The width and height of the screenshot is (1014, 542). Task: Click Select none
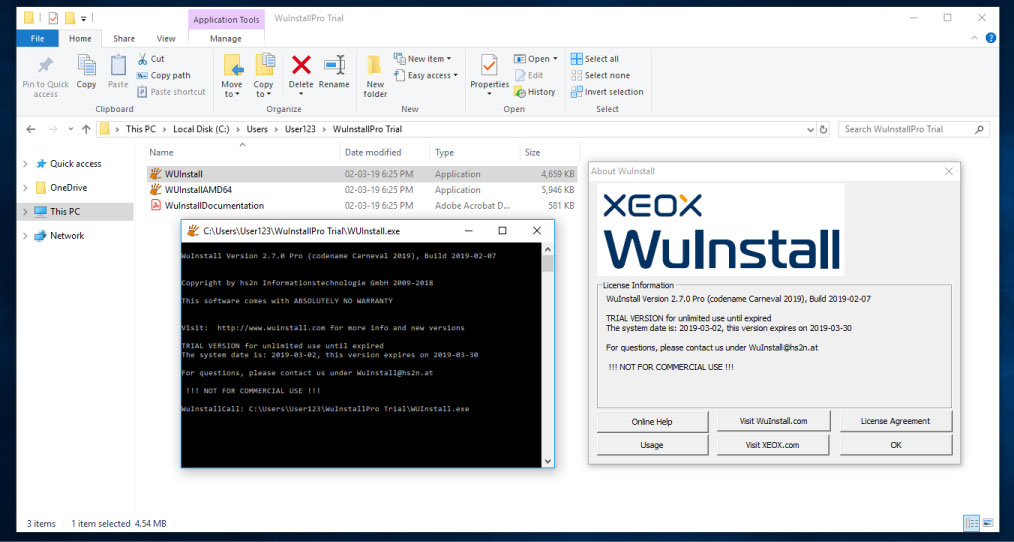[600, 75]
